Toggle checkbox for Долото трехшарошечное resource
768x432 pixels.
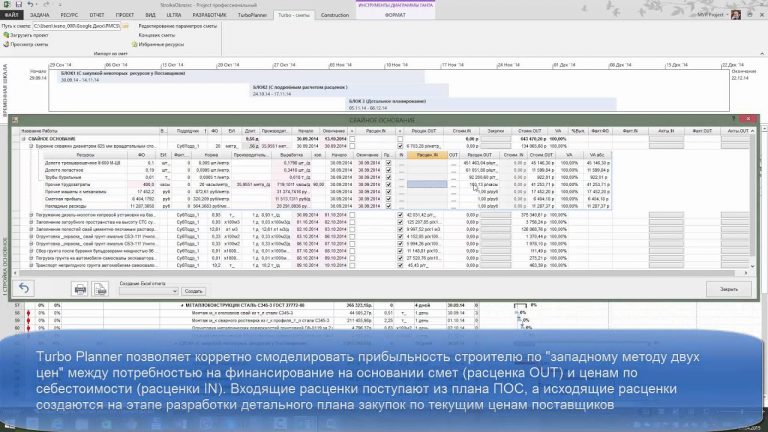(388, 163)
